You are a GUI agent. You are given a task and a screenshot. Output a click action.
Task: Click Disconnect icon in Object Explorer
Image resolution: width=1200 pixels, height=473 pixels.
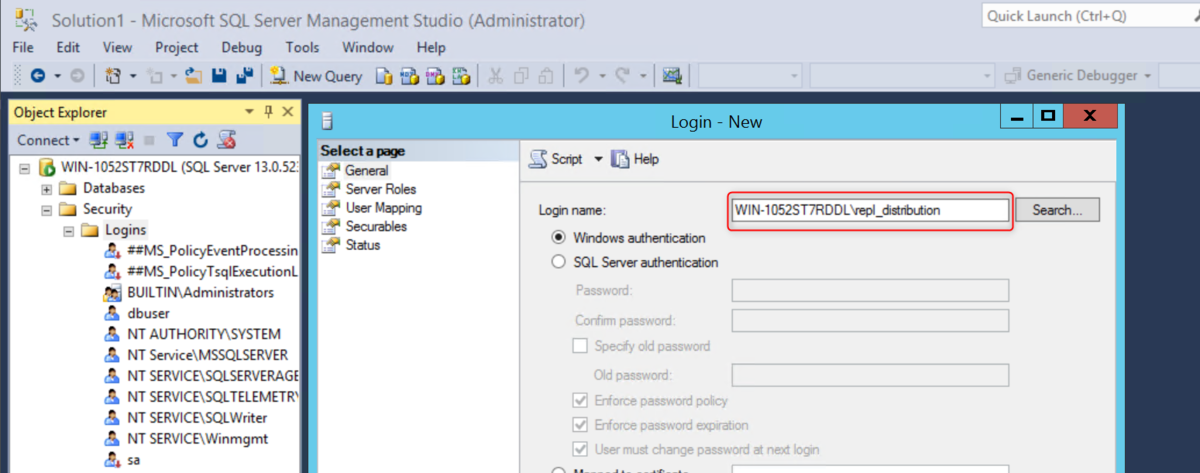124,140
